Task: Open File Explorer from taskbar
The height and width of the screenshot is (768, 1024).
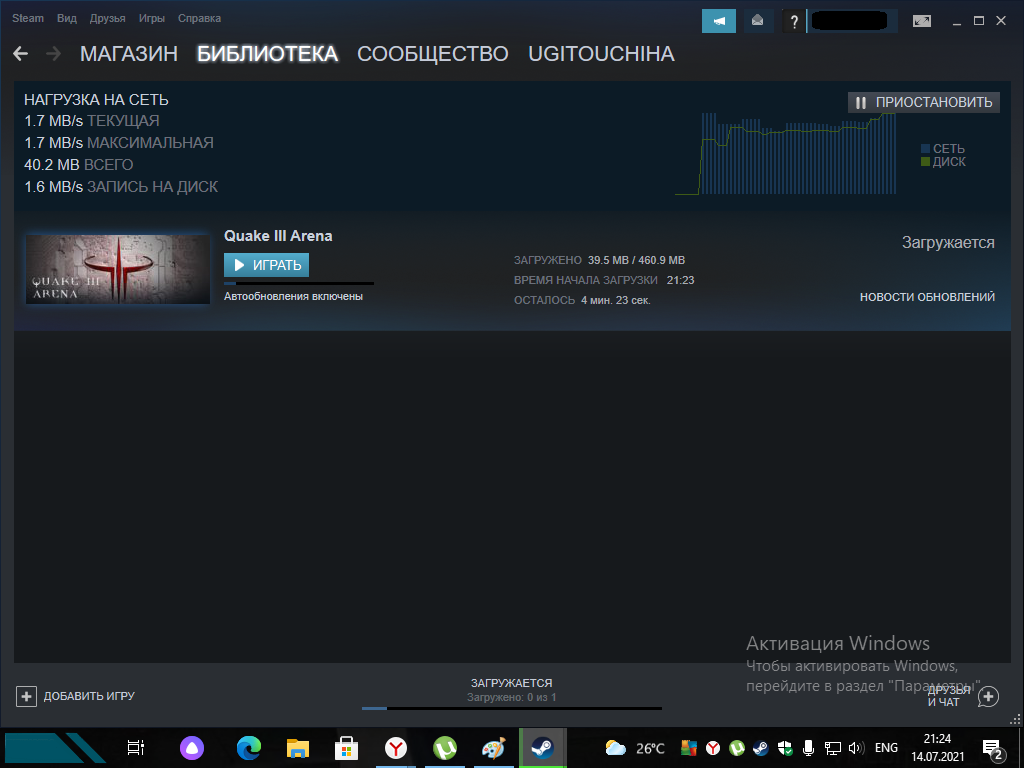Action: (298, 748)
